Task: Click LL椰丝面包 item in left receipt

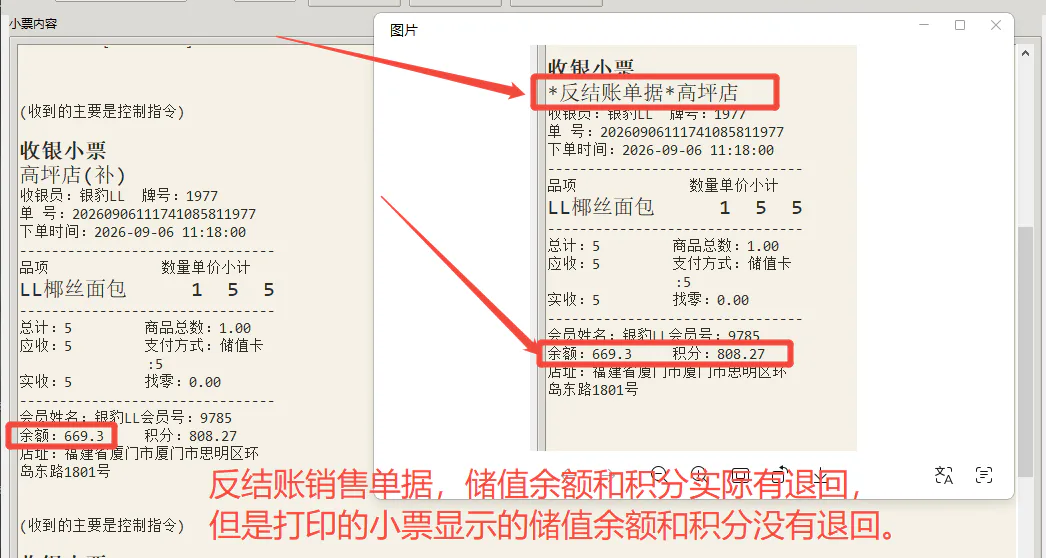Action: pos(73,289)
